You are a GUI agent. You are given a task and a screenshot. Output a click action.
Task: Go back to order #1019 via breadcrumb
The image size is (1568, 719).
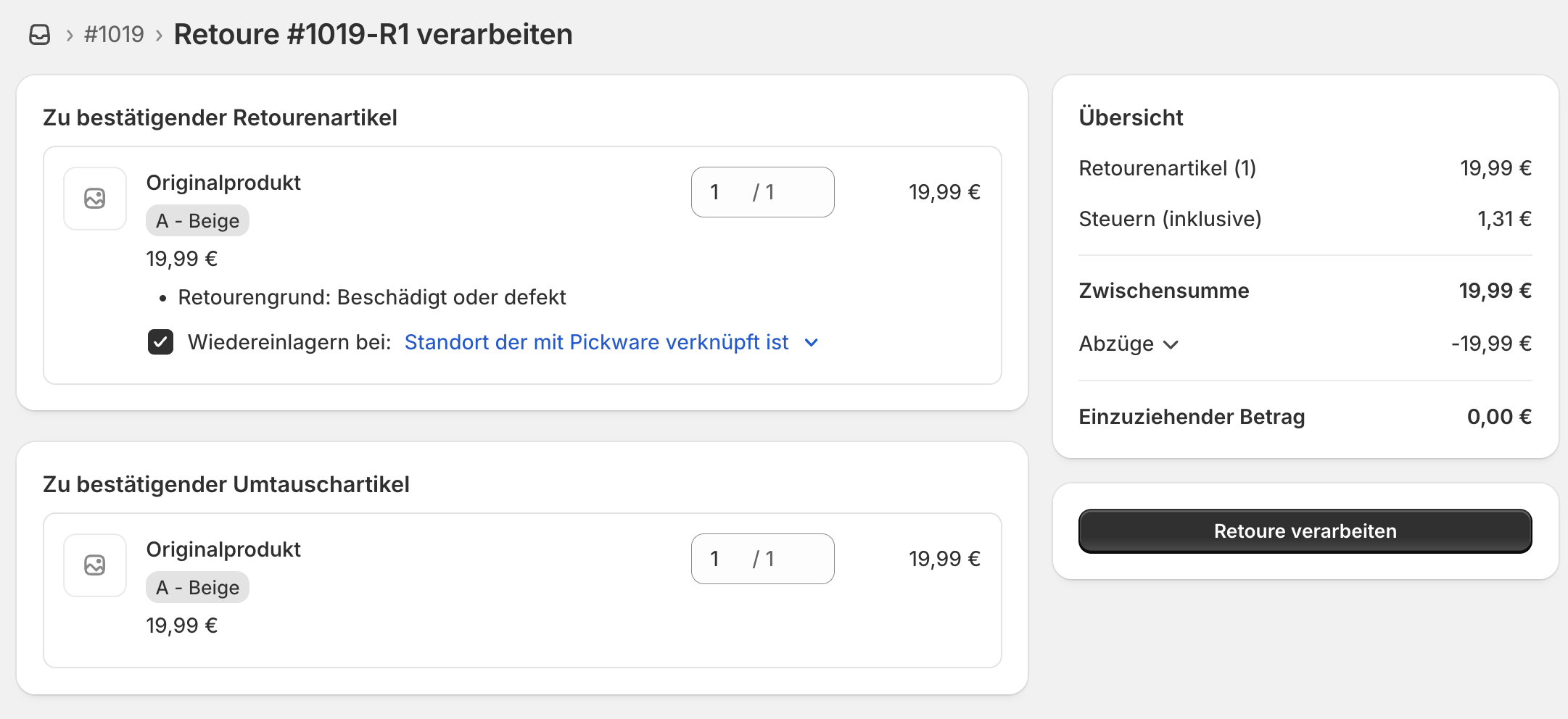pos(114,34)
